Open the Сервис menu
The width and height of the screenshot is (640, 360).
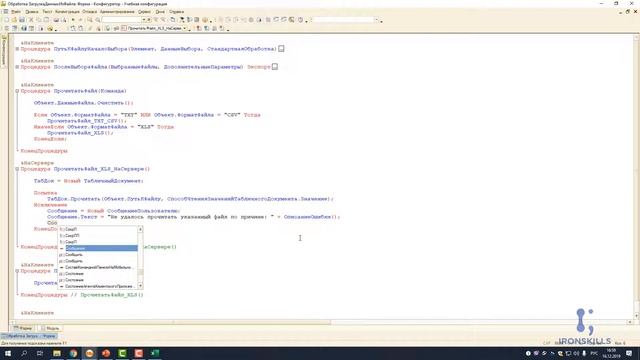[144, 11]
